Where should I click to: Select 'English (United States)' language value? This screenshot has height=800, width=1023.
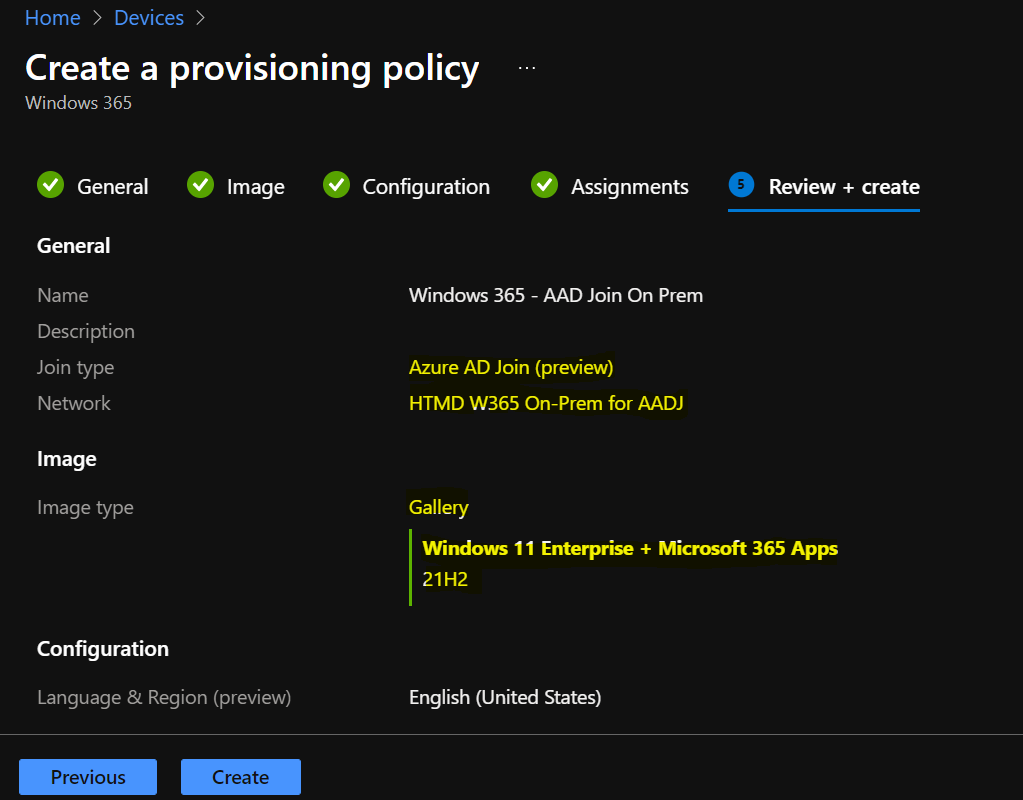(x=505, y=697)
